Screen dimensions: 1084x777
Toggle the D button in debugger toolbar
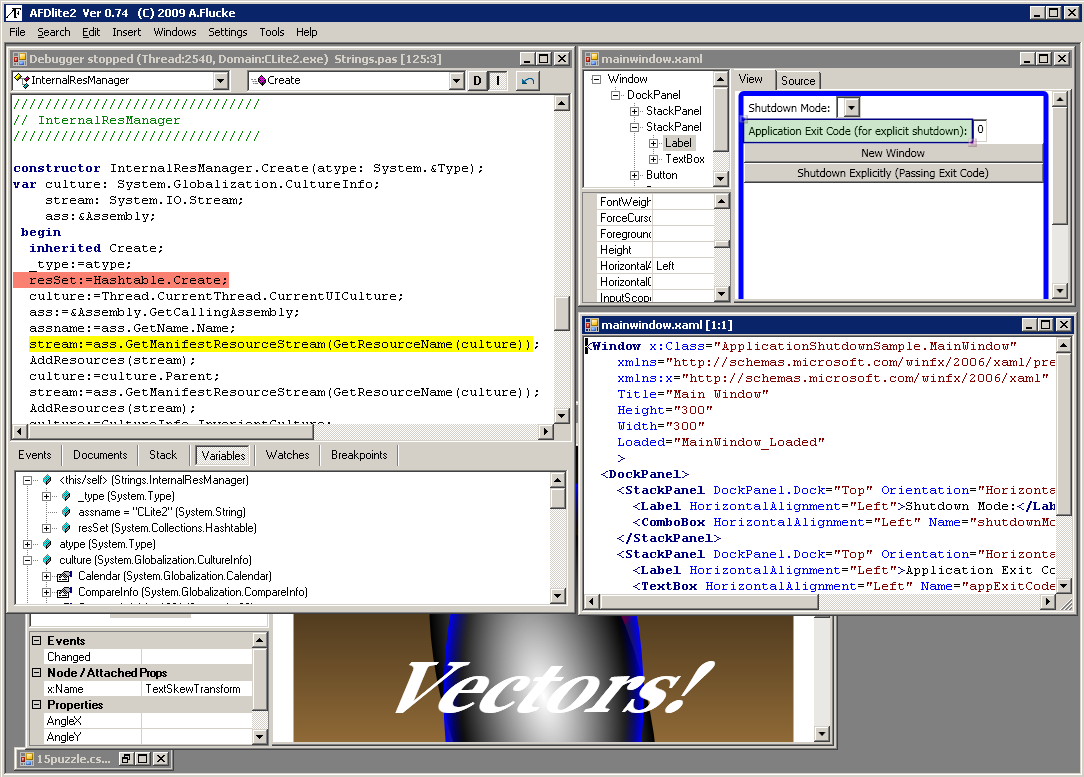click(477, 81)
